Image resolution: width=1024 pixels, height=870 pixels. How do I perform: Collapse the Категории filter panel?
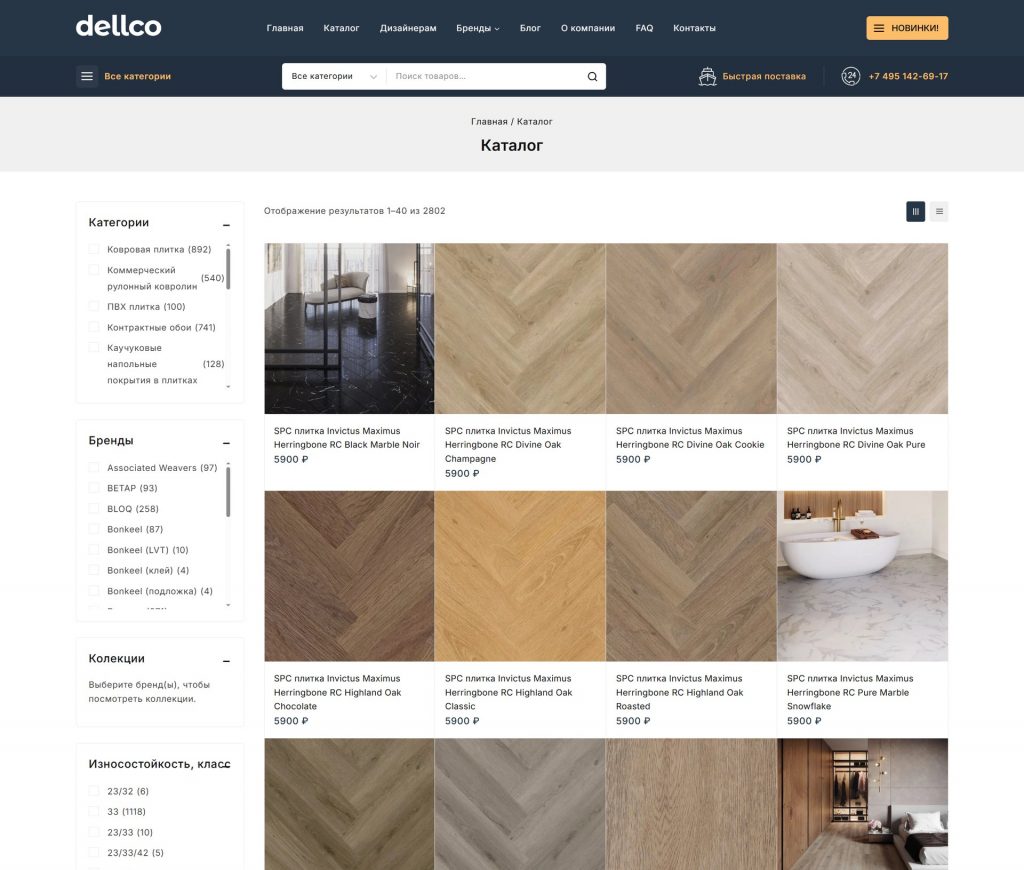click(226, 225)
